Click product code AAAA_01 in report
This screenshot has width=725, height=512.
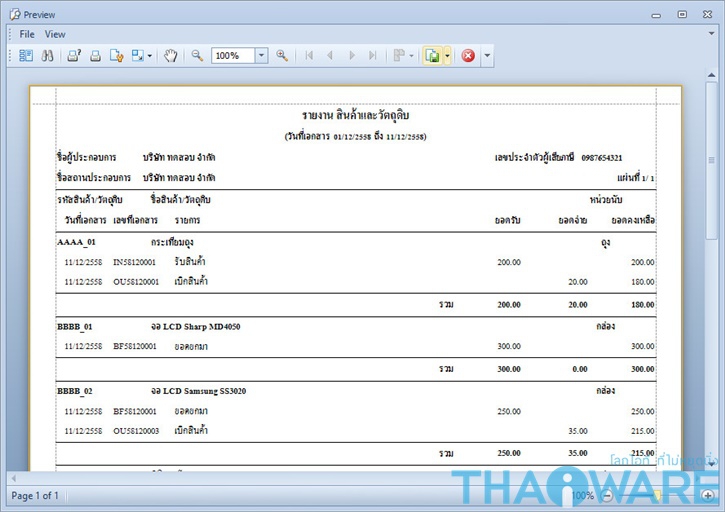pos(76,242)
